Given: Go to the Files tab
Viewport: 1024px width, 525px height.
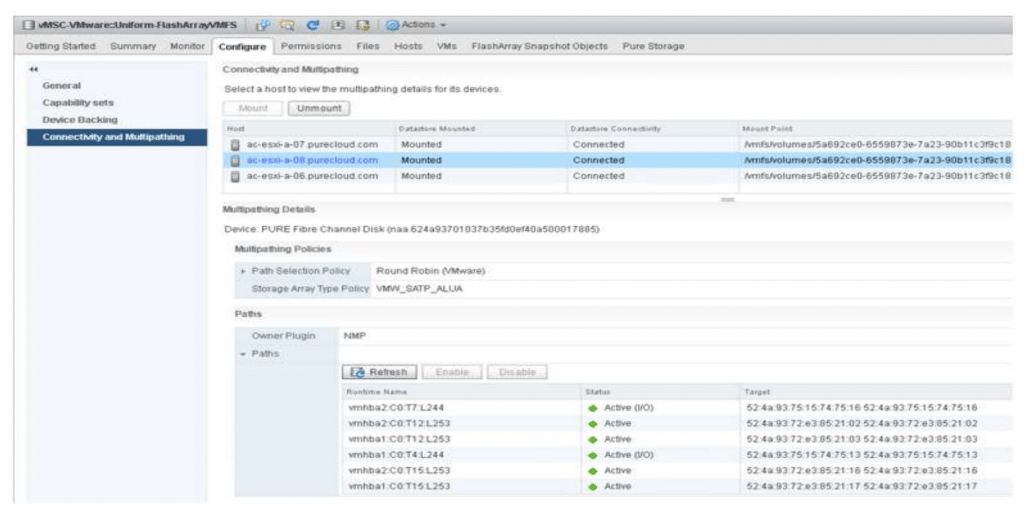Looking at the screenshot, I should pos(368,46).
